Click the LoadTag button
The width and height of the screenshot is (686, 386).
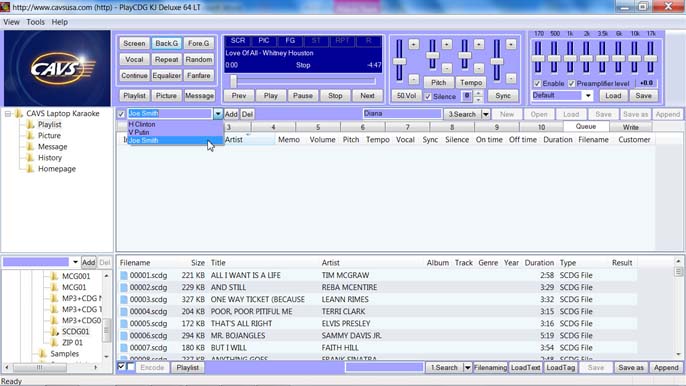coord(560,368)
